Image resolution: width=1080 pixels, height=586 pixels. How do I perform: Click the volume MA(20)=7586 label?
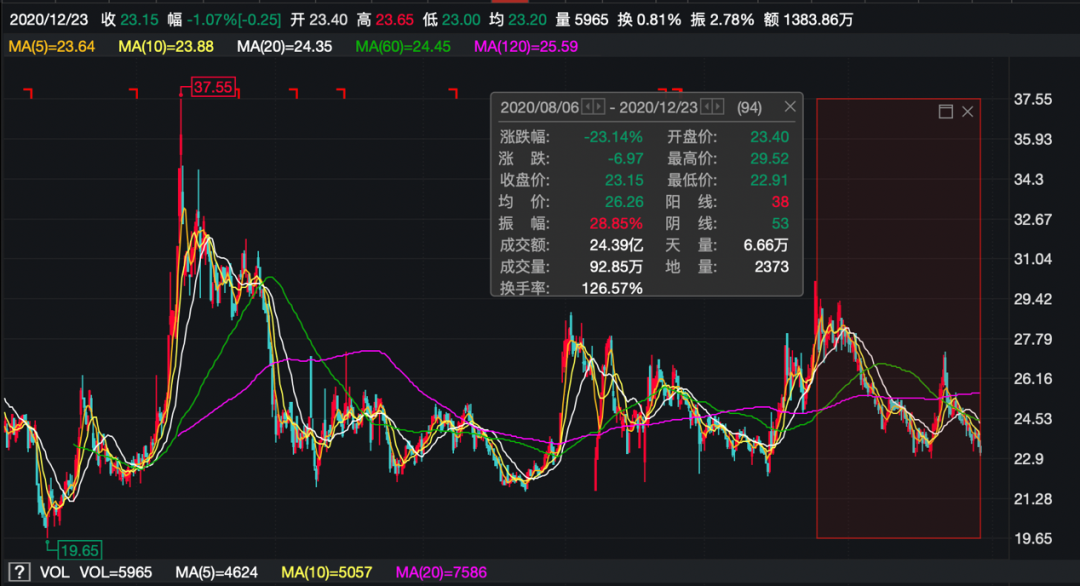click(441, 572)
